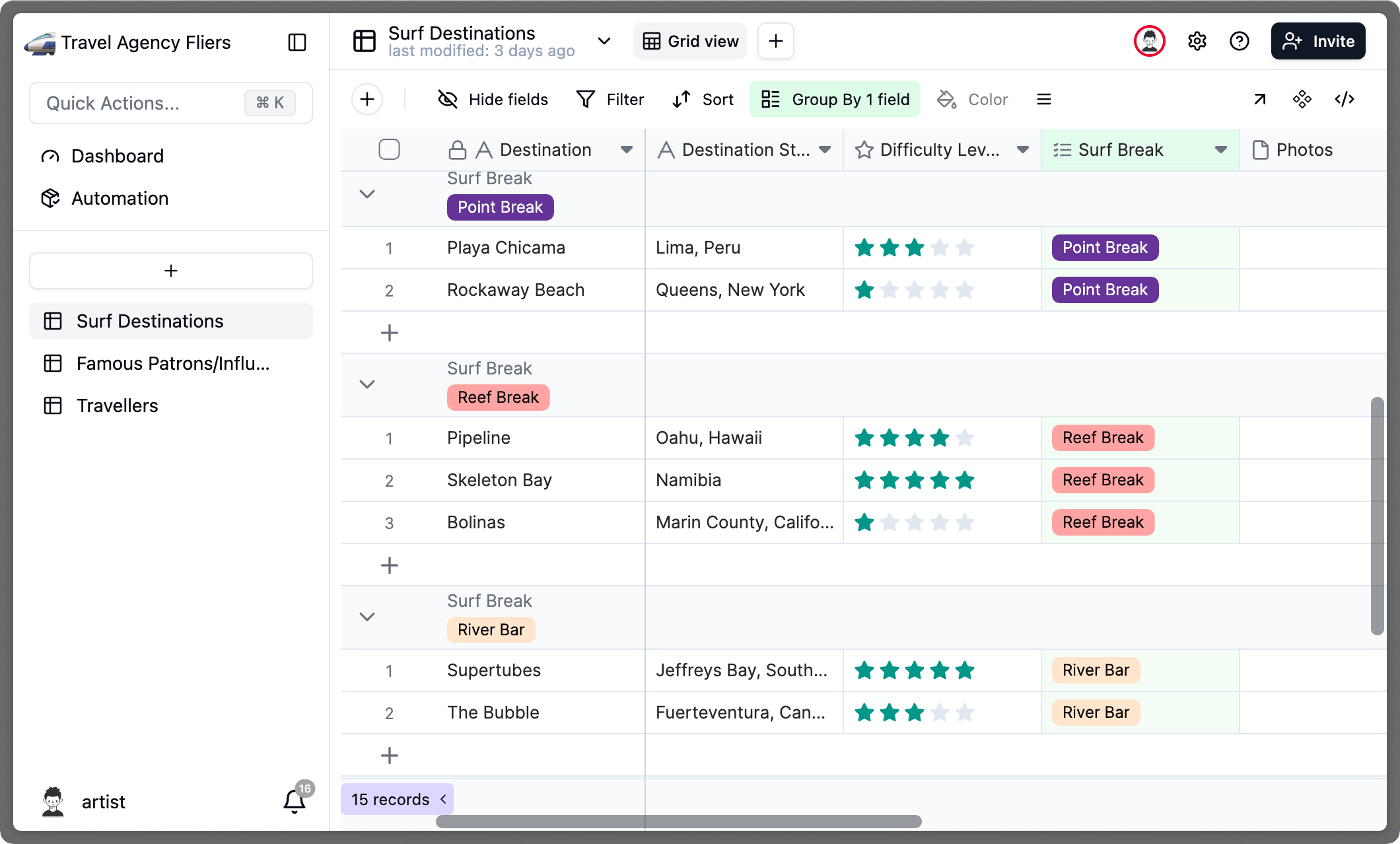Click the Quick Actions search field

pyautogui.click(x=171, y=103)
